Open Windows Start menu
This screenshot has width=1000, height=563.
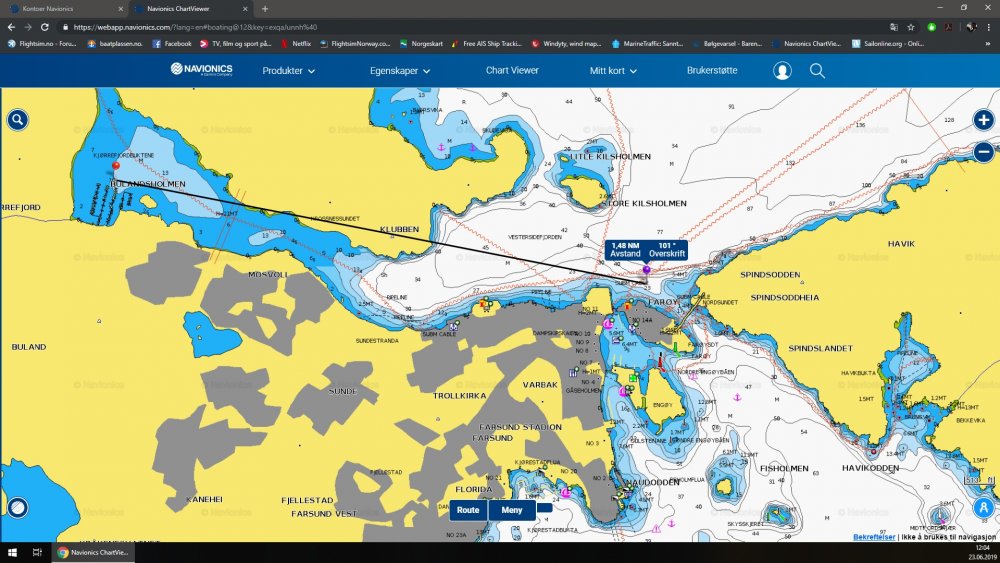13,552
